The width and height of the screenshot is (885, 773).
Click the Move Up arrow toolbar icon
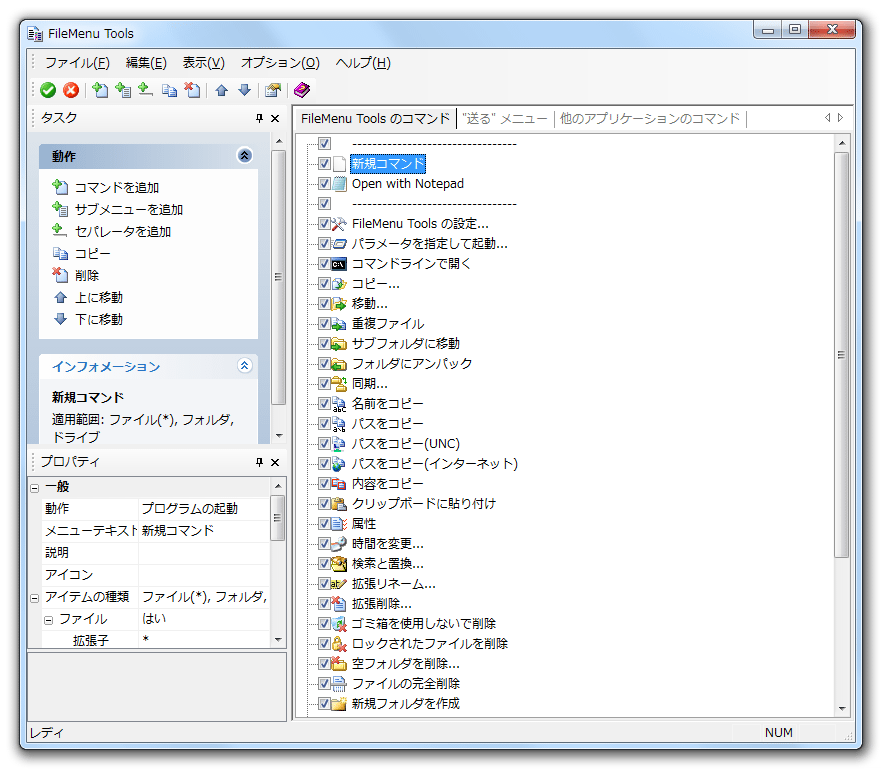[222, 90]
